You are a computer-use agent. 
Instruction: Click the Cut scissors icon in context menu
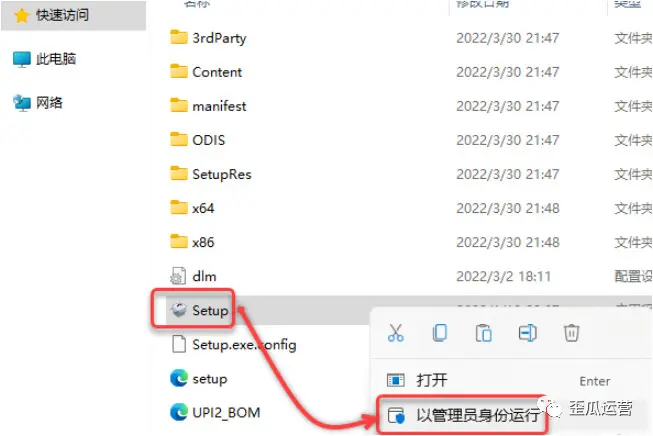[x=395, y=333]
